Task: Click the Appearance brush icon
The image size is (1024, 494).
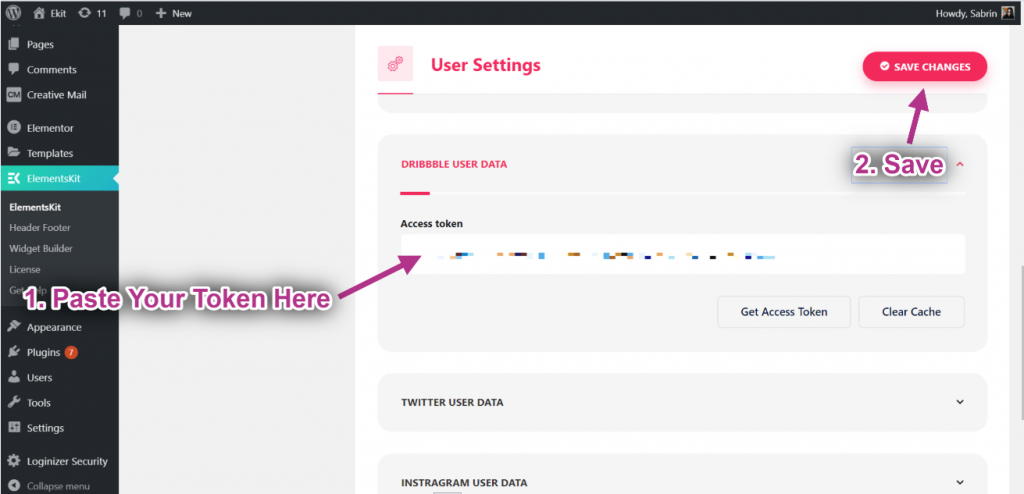Action: click(x=14, y=327)
